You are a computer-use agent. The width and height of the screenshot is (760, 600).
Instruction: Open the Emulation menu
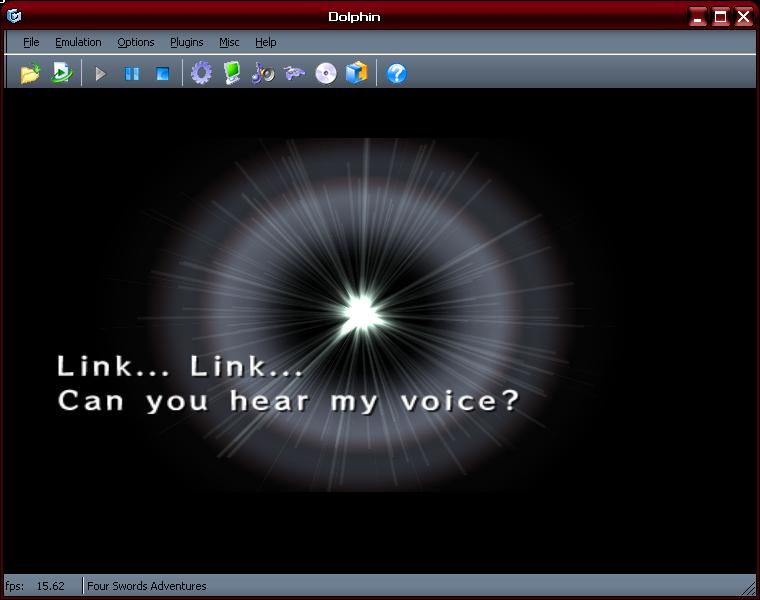(x=78, y=42)
